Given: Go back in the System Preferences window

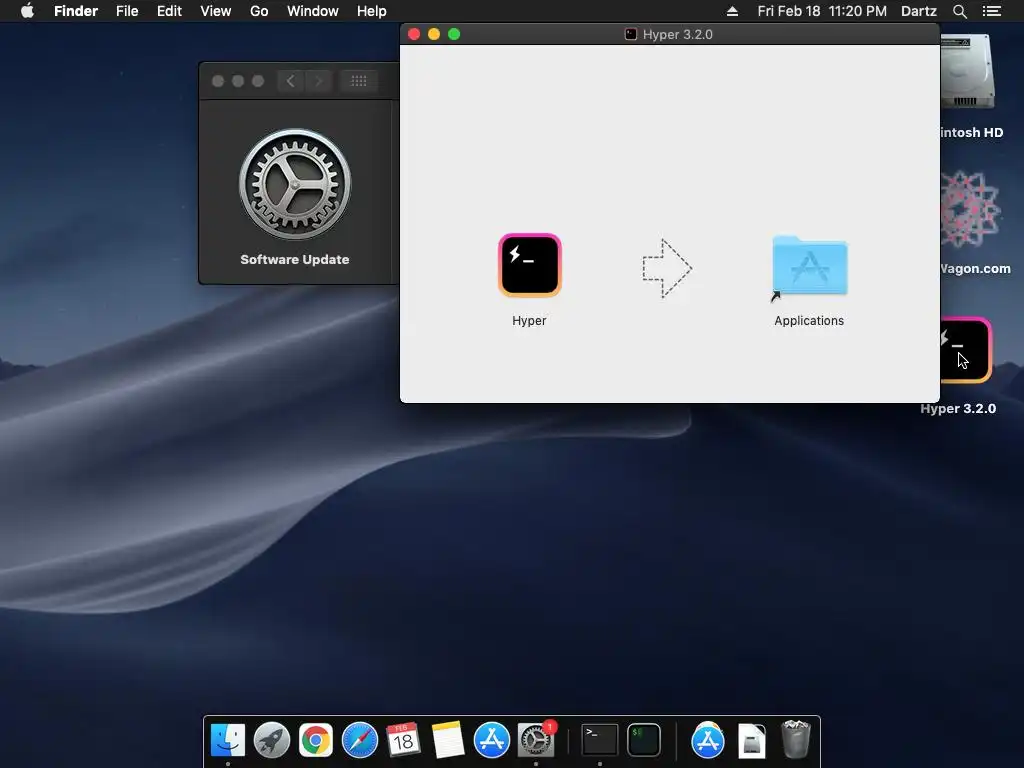Looking at the screenshot, I should click(291, 81).
